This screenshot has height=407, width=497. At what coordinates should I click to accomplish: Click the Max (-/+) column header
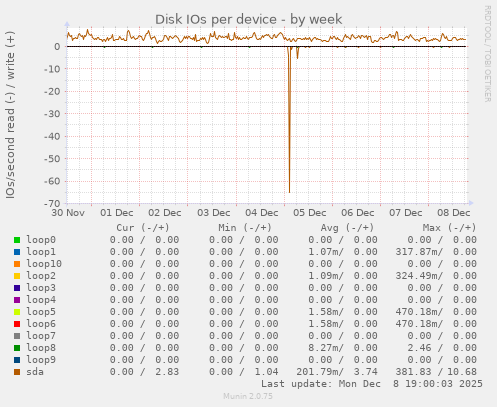coord(449,228)
